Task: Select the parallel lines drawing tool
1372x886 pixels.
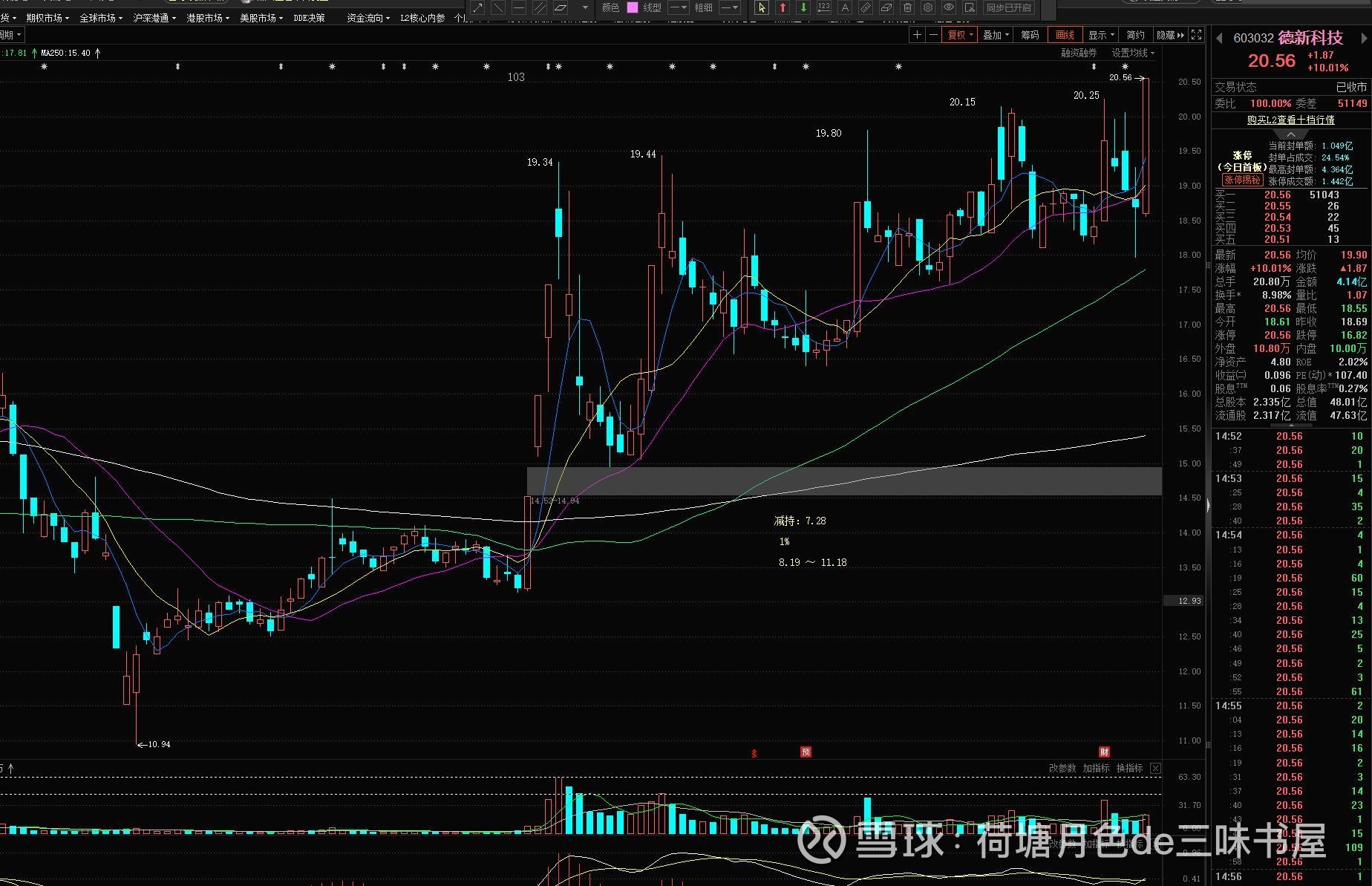Action: (540, 7)
